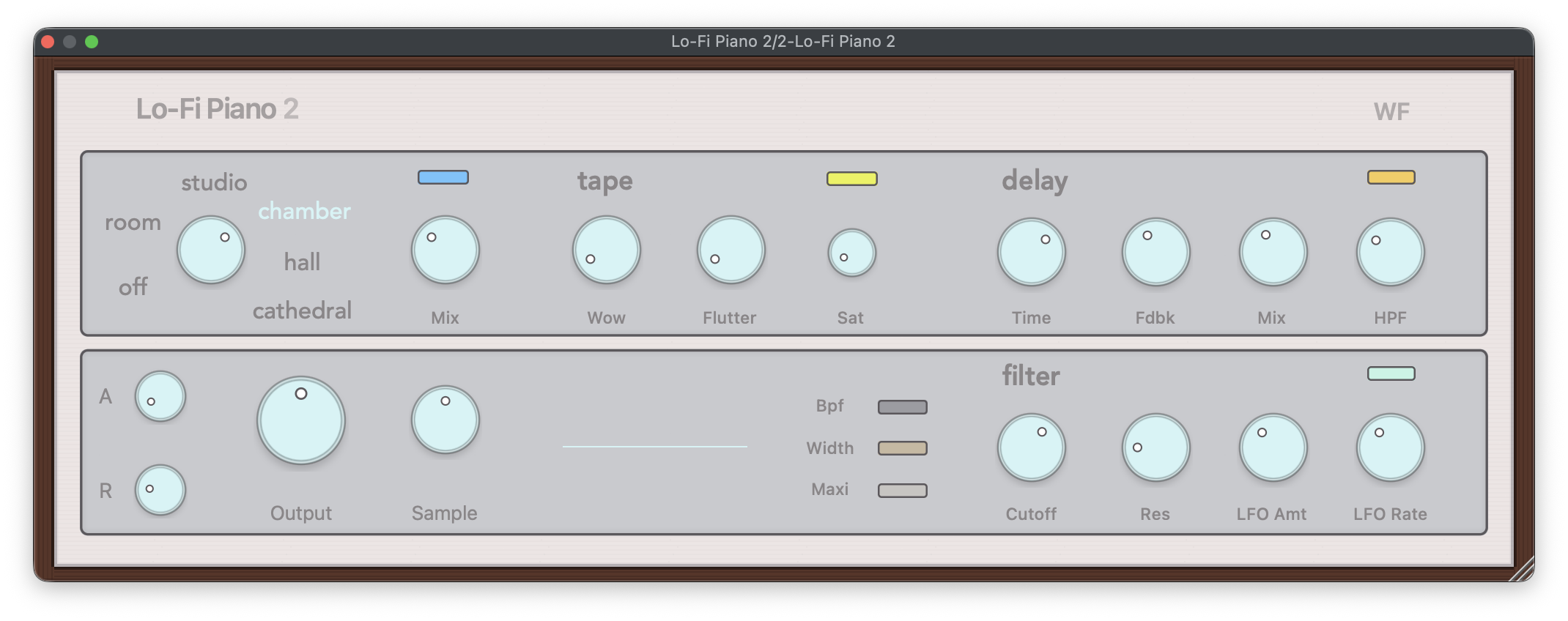1568x621 pixels.
Task: Click the large Output knob
Action: pyautogui.click(x=301, y=420)
